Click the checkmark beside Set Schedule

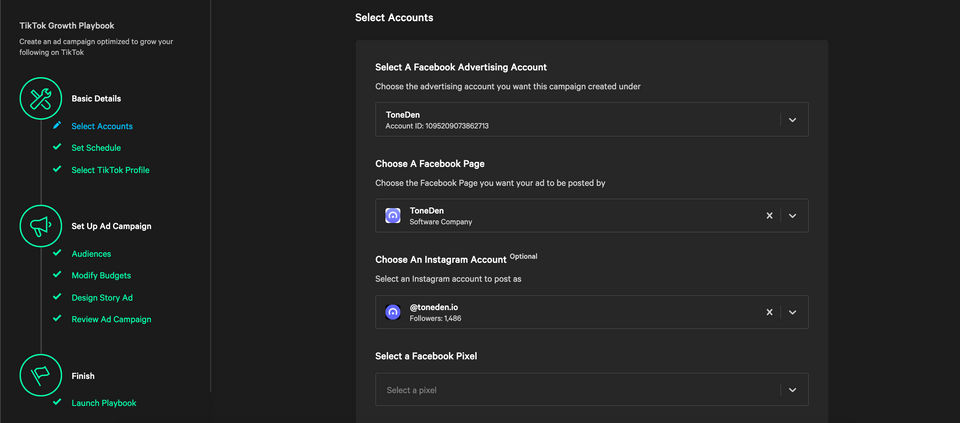pos(57,147)
